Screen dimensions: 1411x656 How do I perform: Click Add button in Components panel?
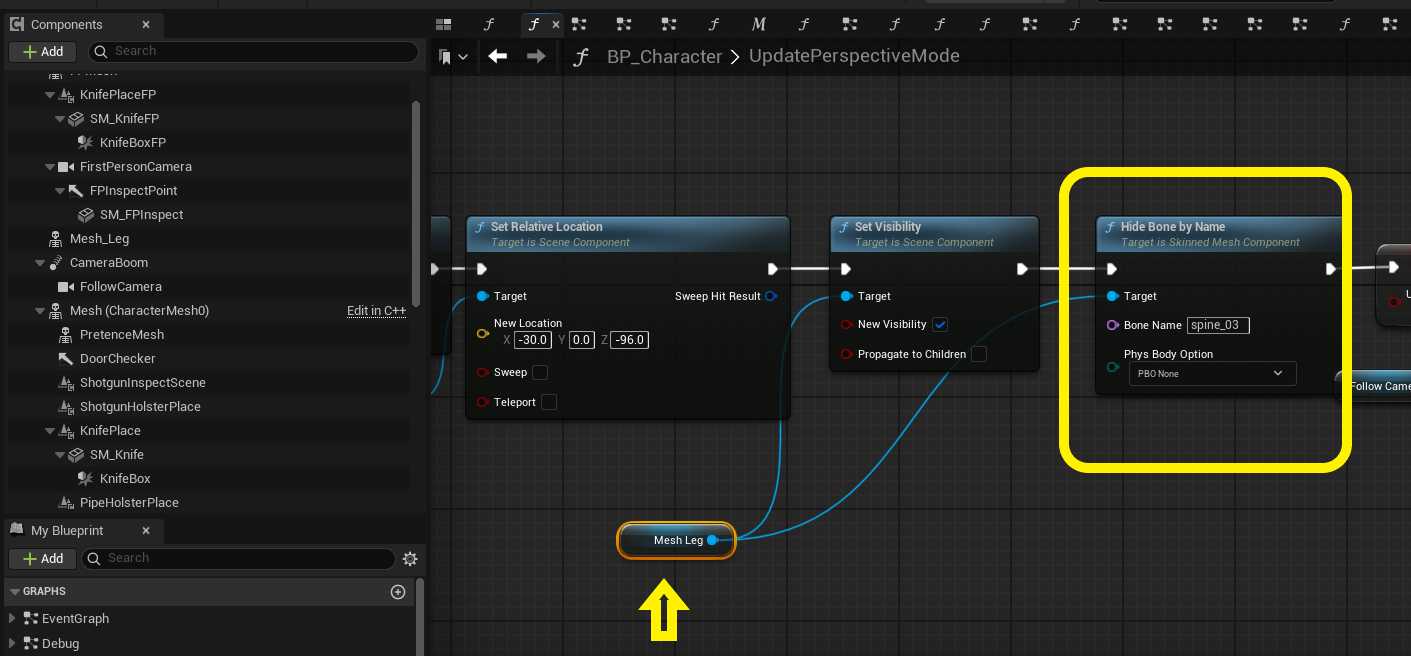[x=42, y=51]
